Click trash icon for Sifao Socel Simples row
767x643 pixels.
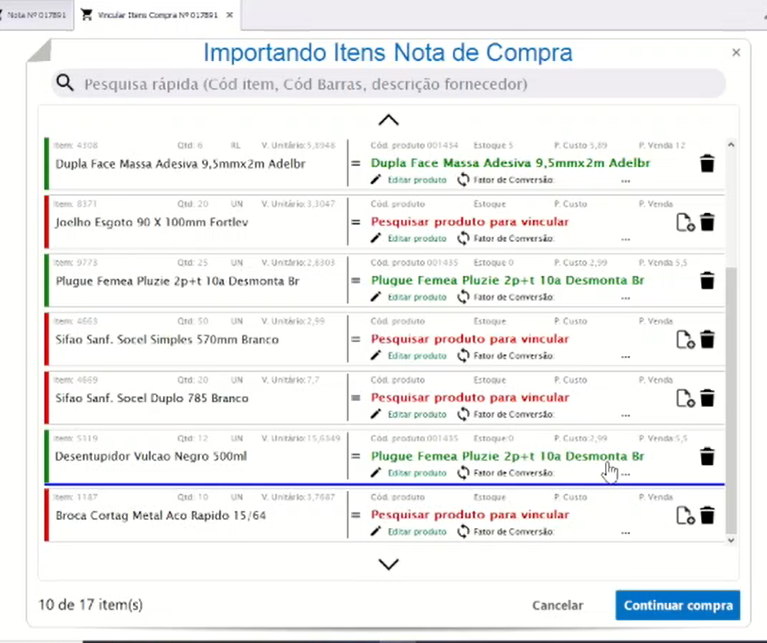[x=707, y=340]
